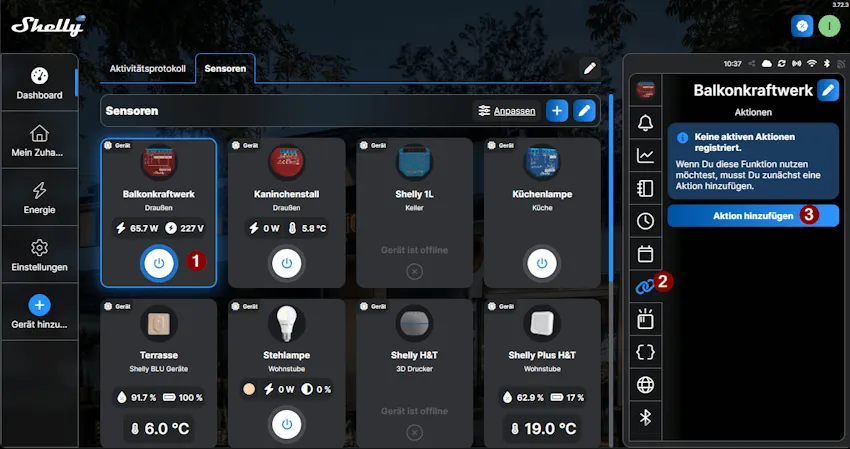Image resolution: width=850 pixels, height=449 pixels.
Task: Open the globe network icon in device panel
Action: tap(645, 385)
